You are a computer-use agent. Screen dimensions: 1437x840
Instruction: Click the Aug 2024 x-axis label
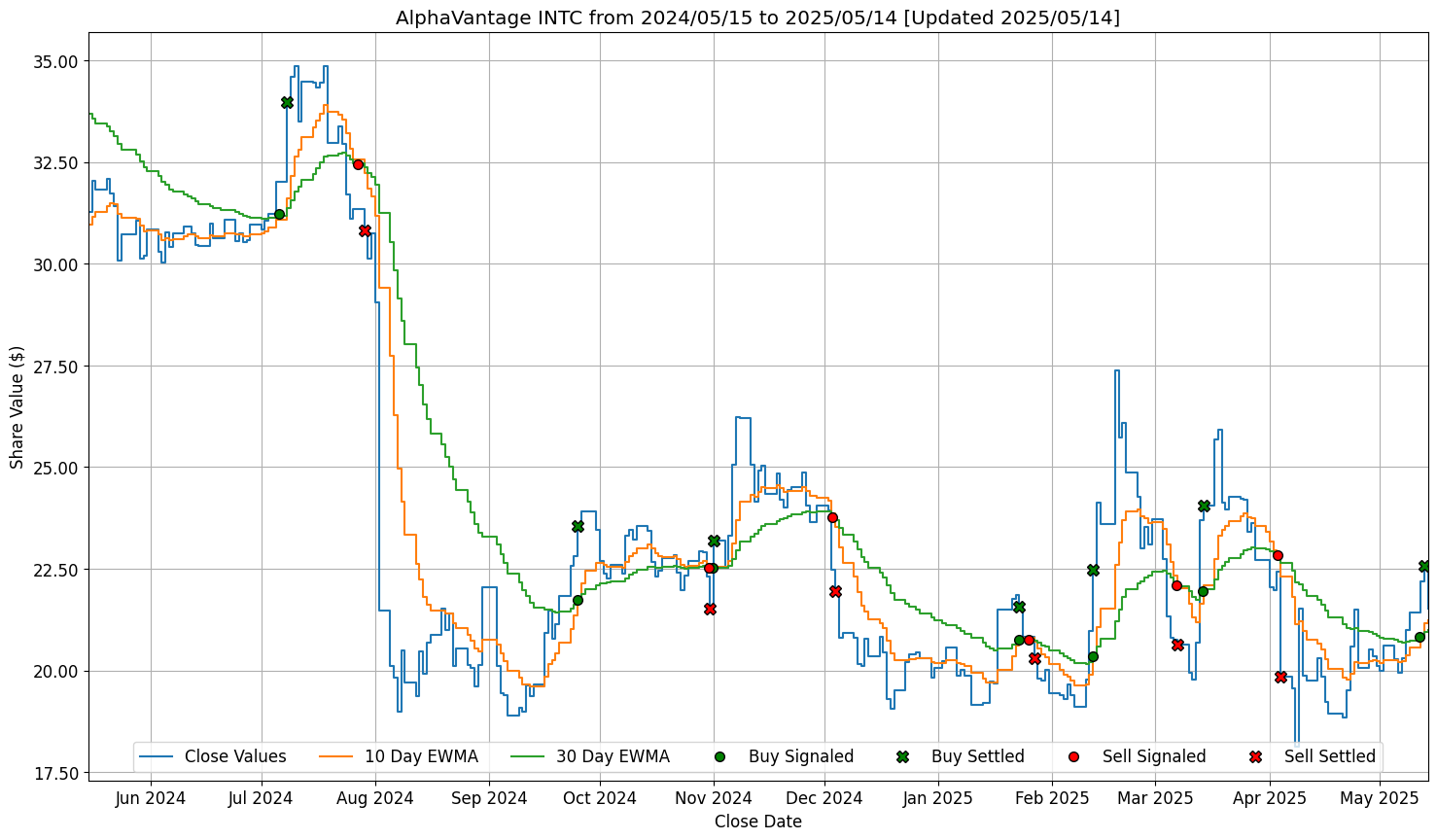tap(376, 799)
